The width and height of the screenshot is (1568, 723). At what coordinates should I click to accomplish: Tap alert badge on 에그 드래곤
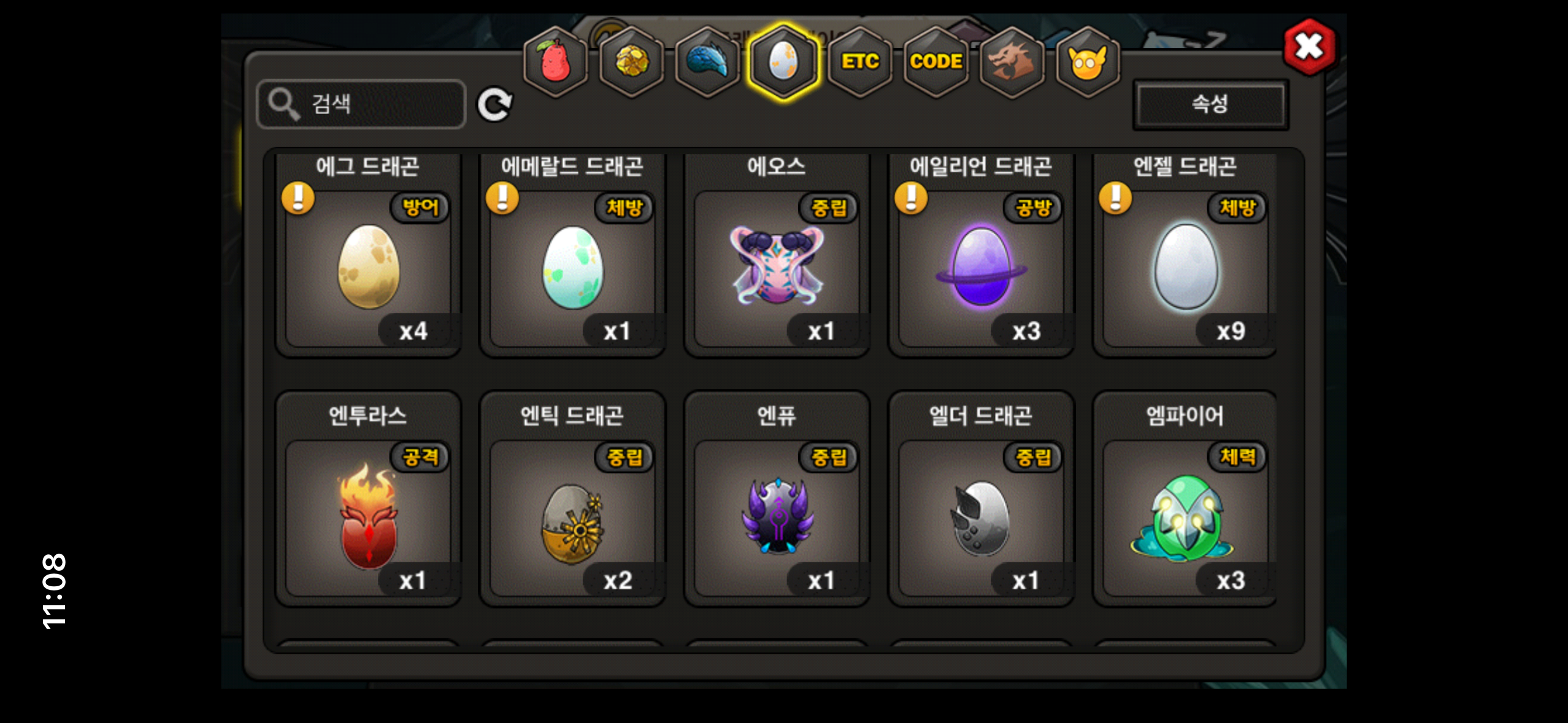(x=298, y=198)
